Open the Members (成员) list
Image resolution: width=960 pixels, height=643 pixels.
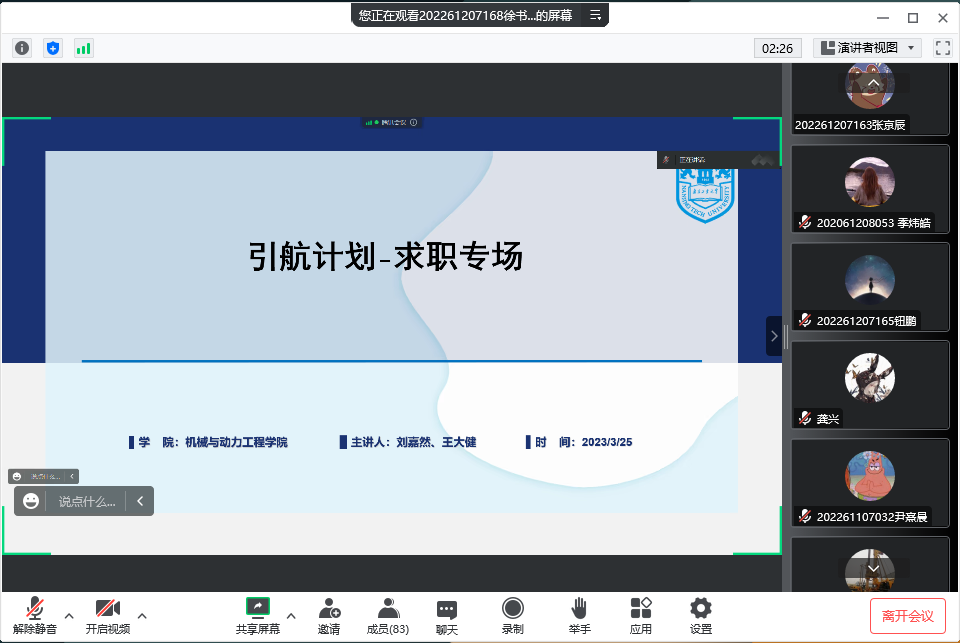coord(388,615)
